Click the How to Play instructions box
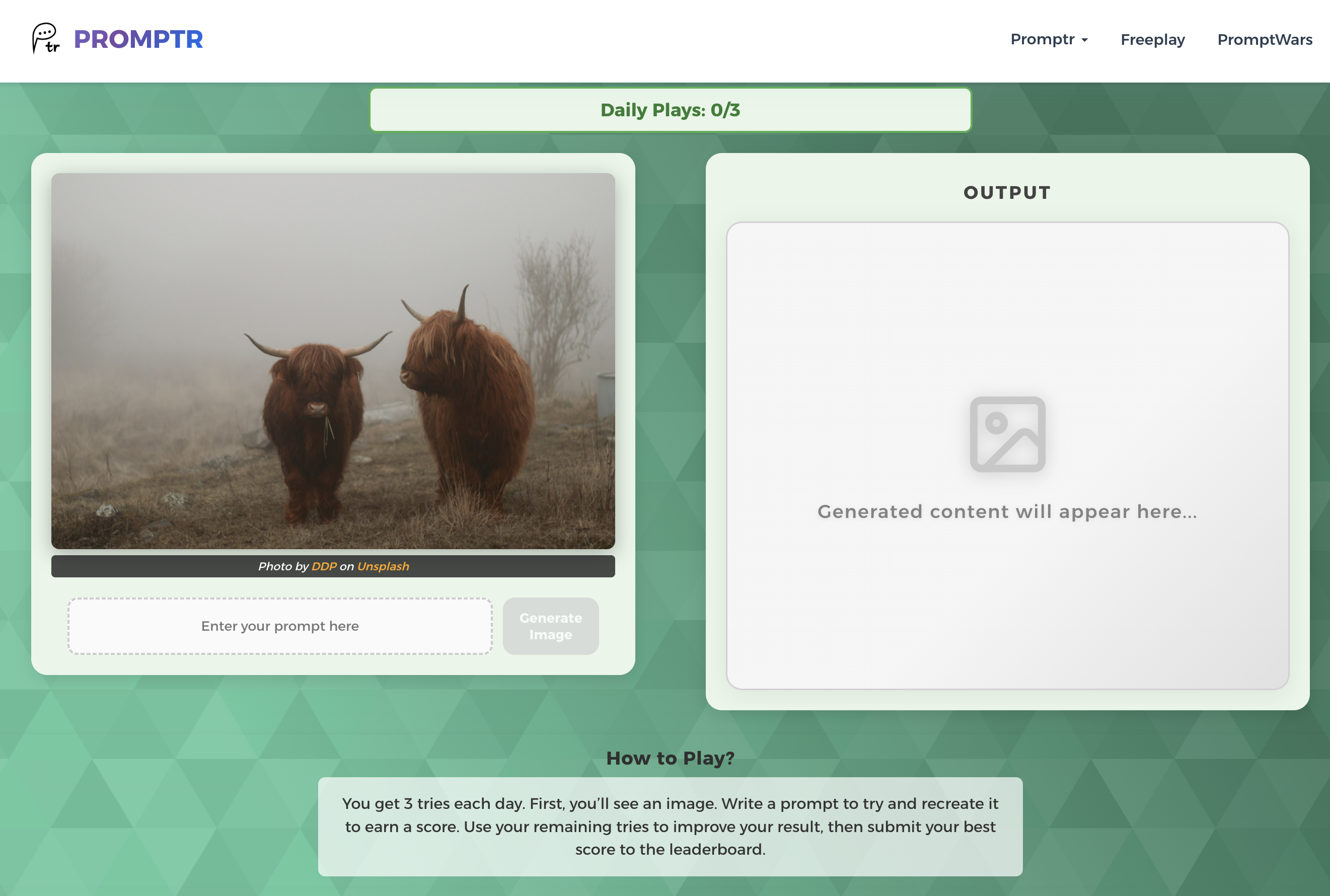 click(670, 827)
